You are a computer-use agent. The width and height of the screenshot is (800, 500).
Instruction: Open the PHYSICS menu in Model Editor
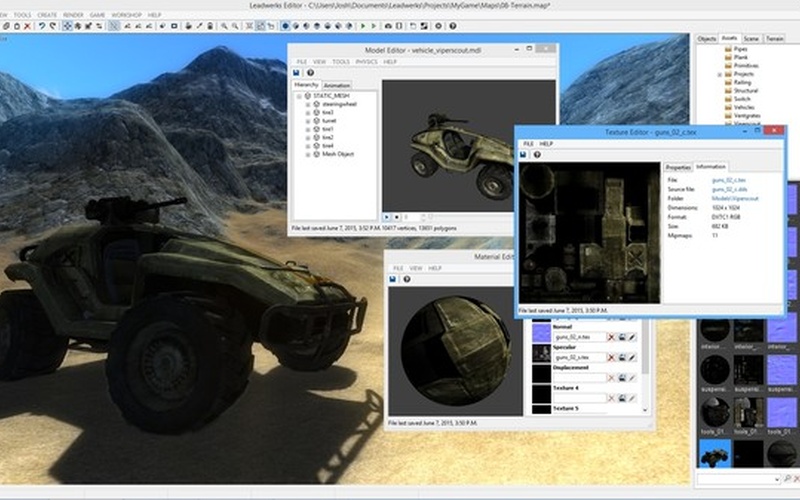tap(366, 61)
